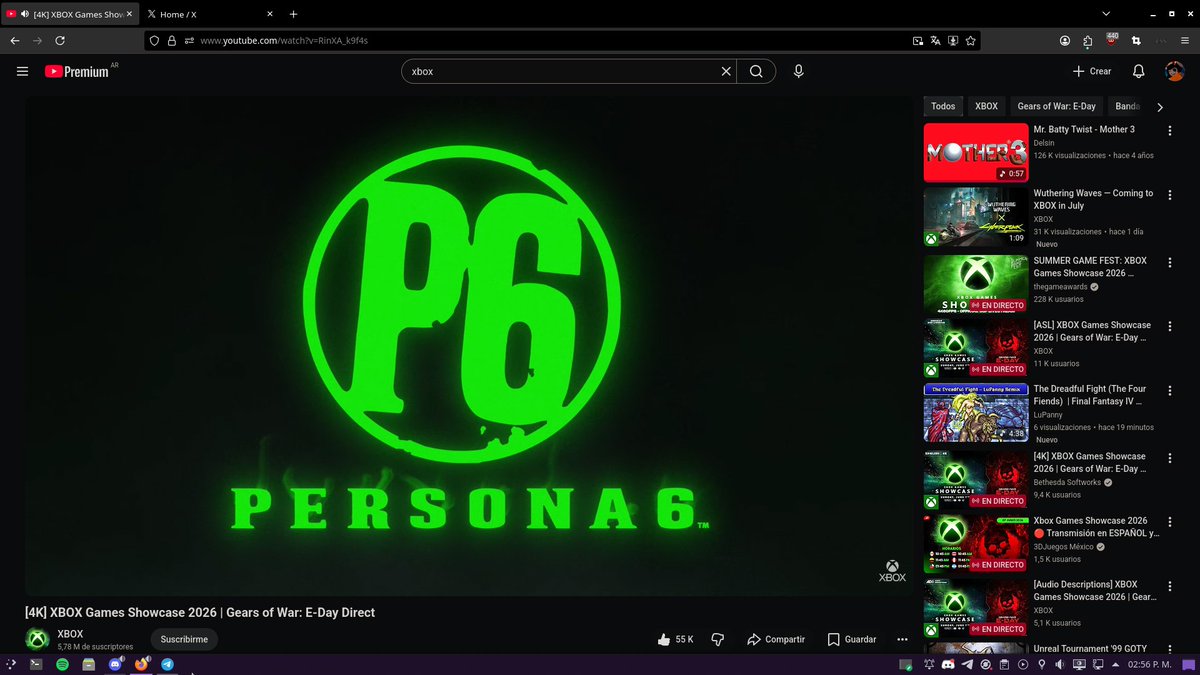Clear the xbox search text
The height and width of the screenshot is (675, 1200).
[727, 71]
